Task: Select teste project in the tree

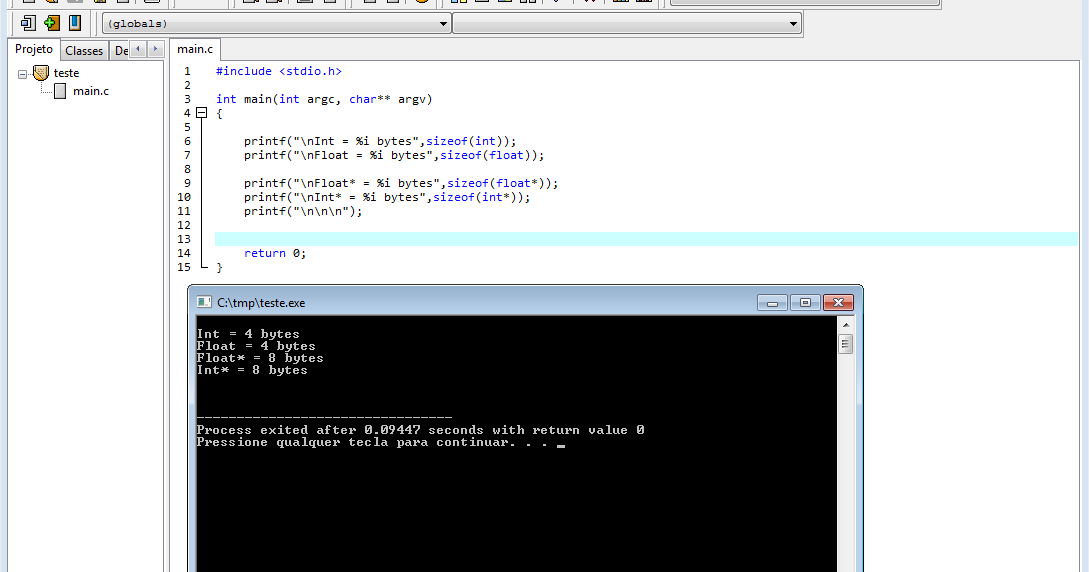Action: pos(66,73)
